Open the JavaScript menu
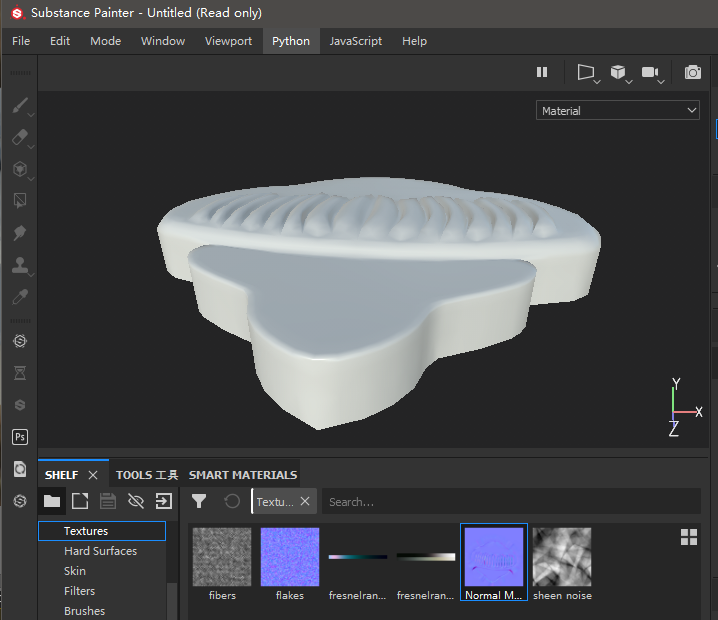This screenshot has width=718, height=620. [356, 41]
